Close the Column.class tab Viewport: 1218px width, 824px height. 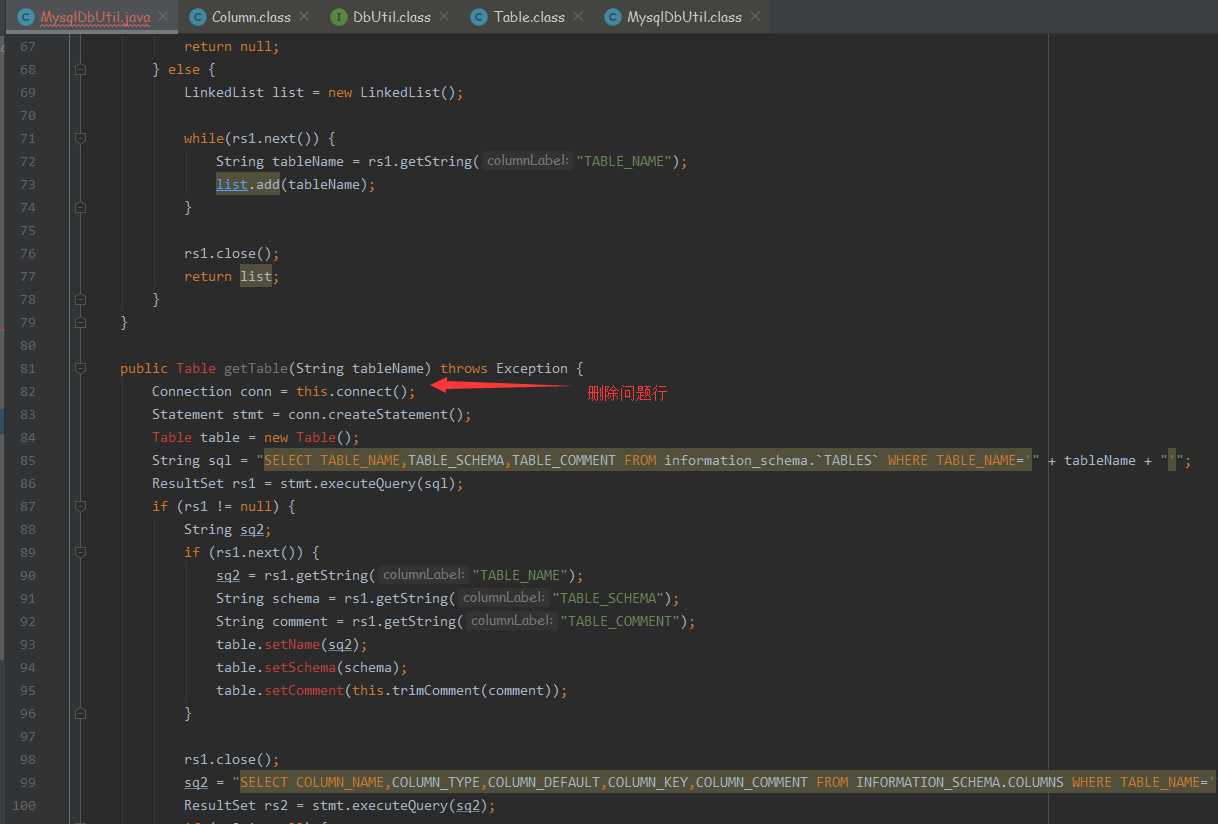point(304,16)
